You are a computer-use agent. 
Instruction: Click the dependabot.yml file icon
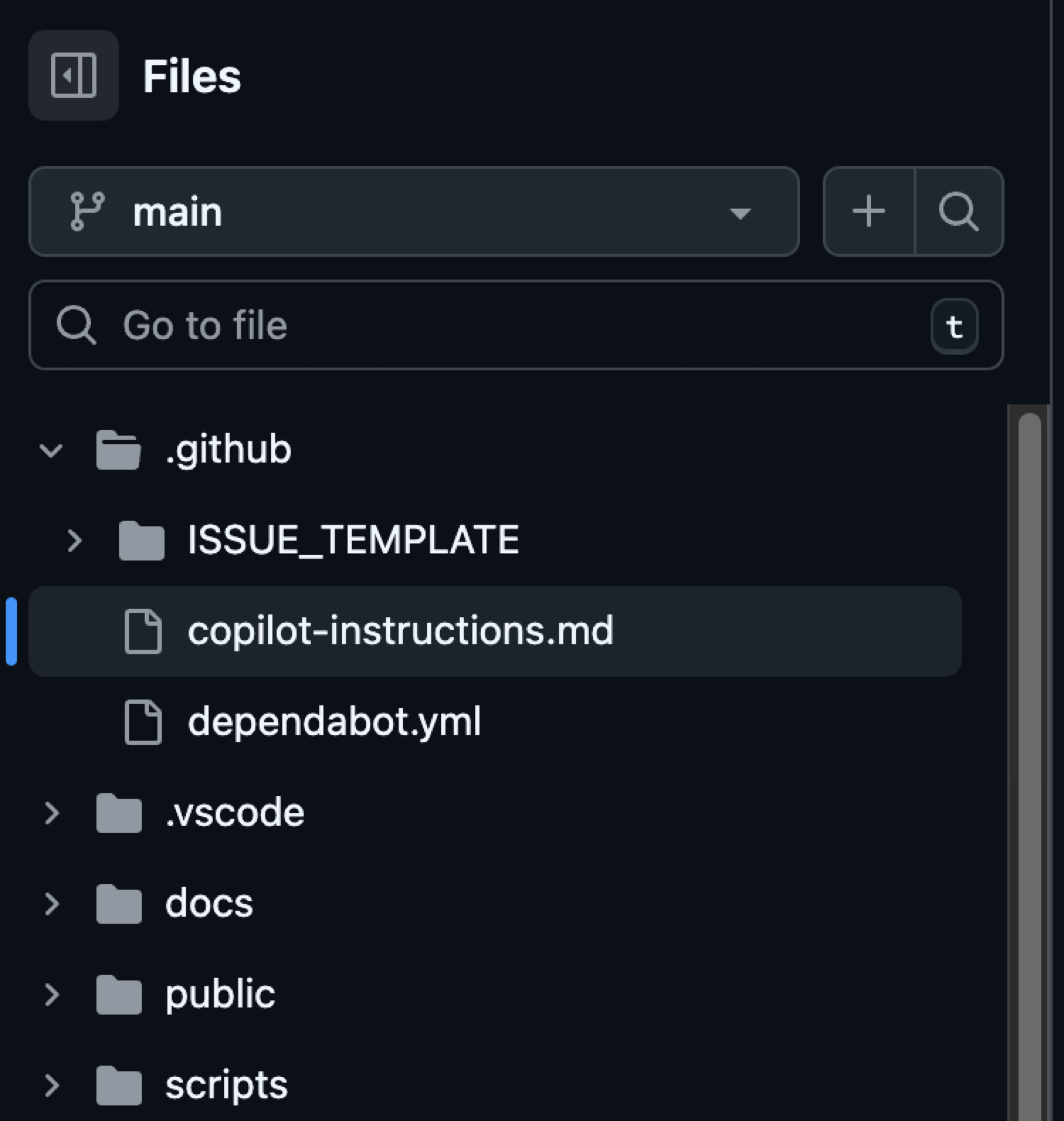[x=143, y=721]
